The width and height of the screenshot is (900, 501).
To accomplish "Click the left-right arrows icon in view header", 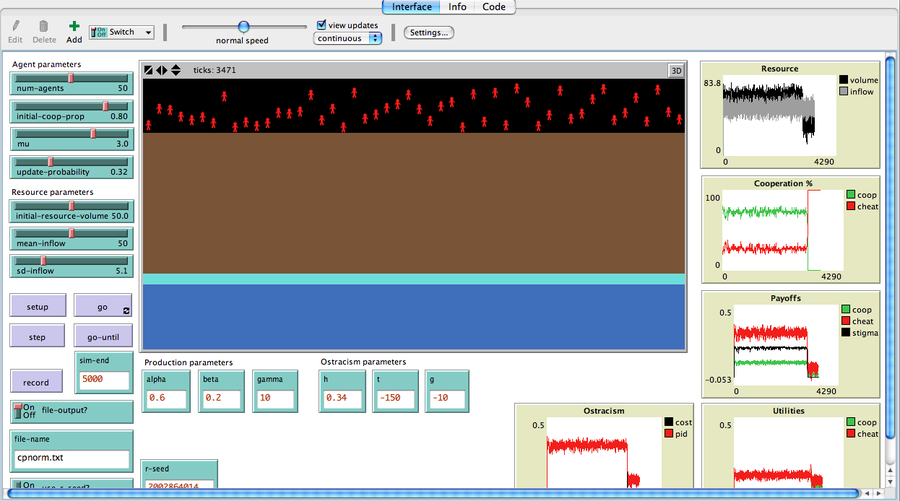I will (162, 70).
